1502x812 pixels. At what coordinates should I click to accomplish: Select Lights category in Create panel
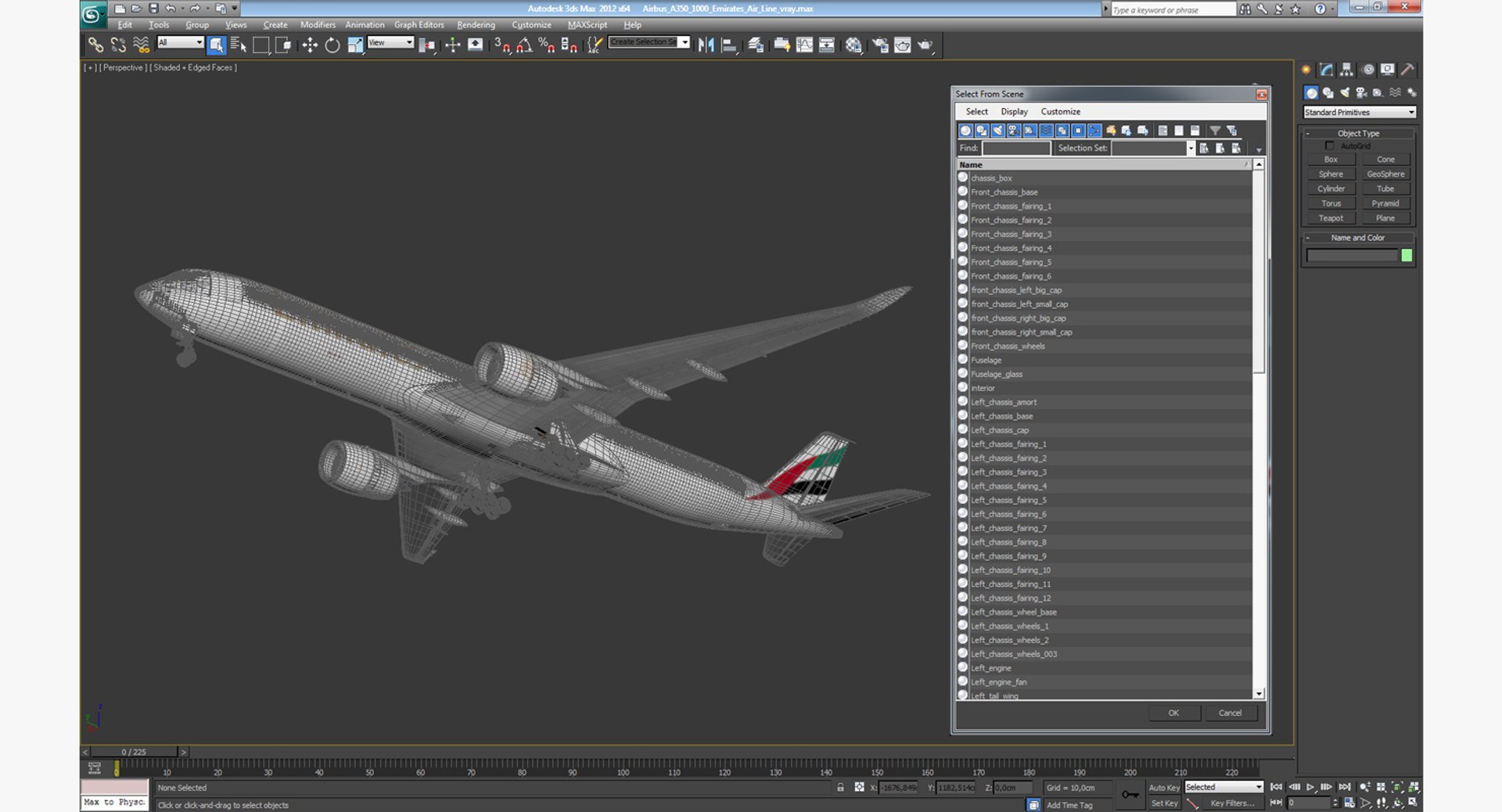(x=1345, y=92)
